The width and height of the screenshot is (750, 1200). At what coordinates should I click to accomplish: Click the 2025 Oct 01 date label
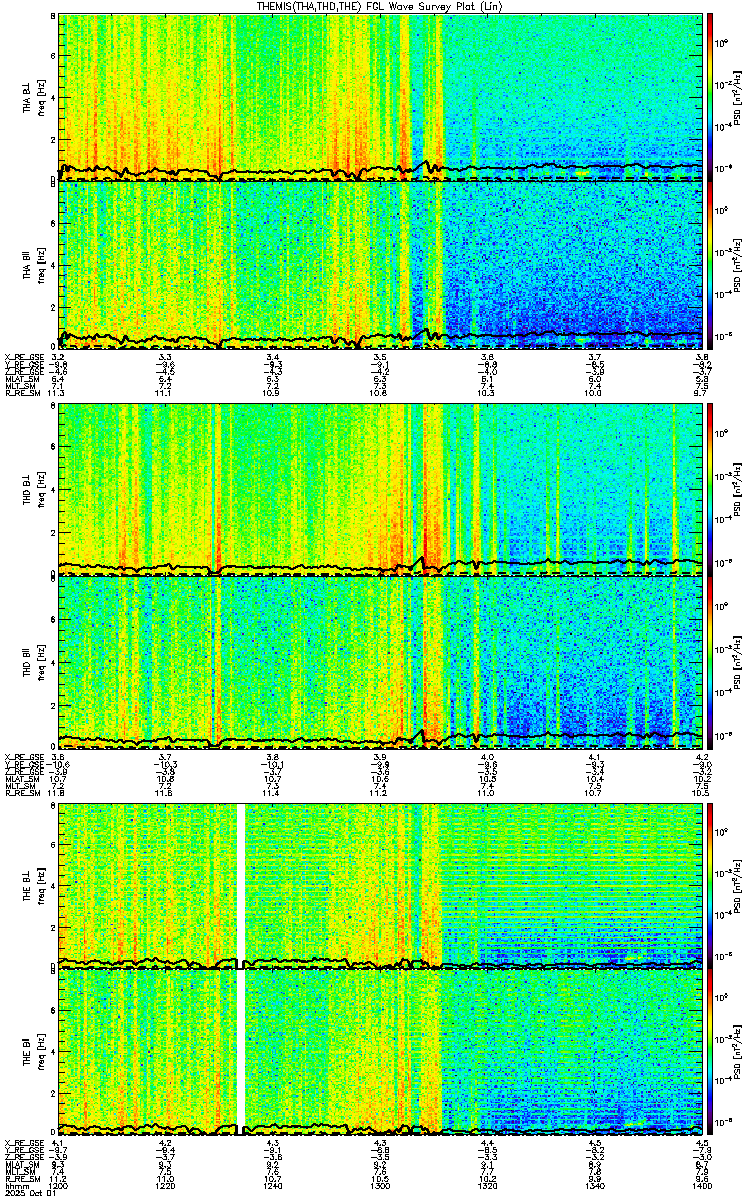pos(24,1193)
